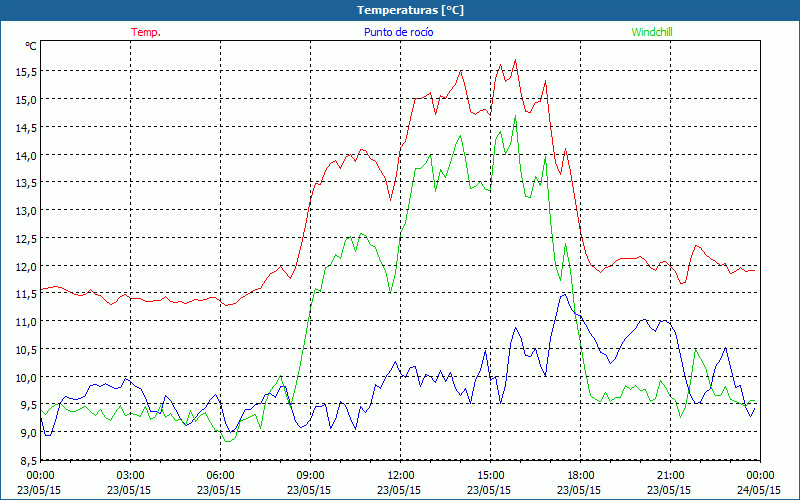800x500 pixels.
Task: Click the Temperaturas [°C] chart title
Action: (x=411, y=10)
